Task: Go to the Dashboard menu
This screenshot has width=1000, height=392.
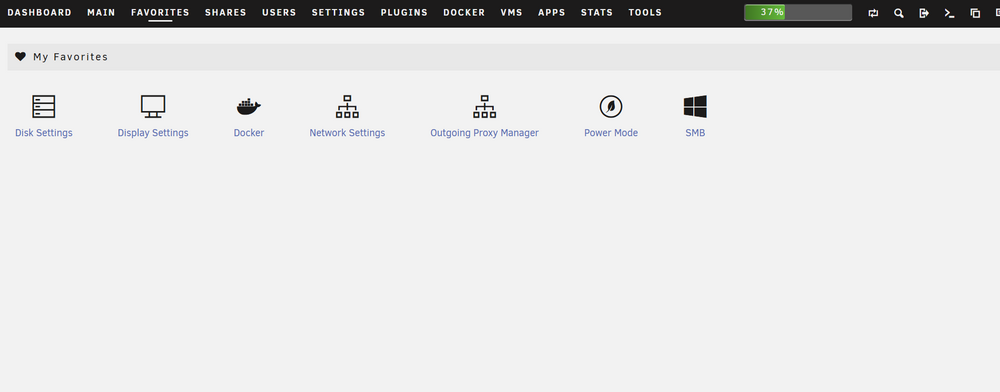Action: tap(40, 13)
